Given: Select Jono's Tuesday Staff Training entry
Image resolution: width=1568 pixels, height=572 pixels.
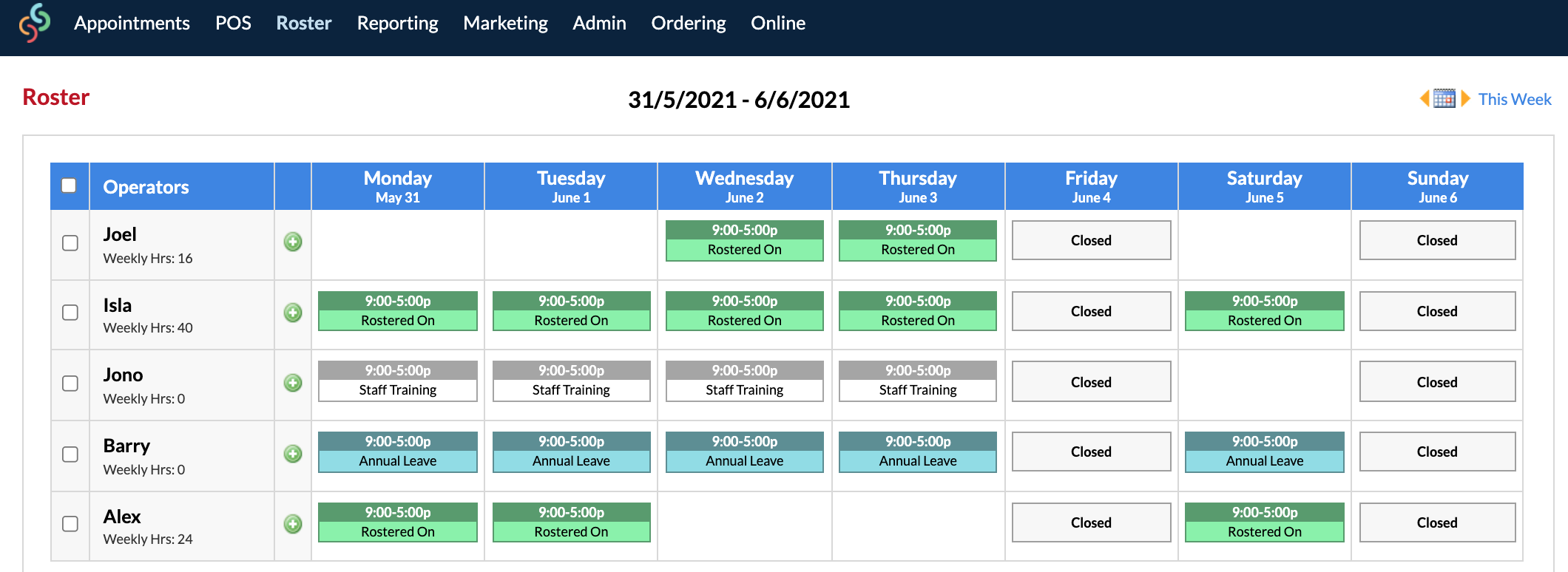Looking at the screenshot, I should [571, 381].
